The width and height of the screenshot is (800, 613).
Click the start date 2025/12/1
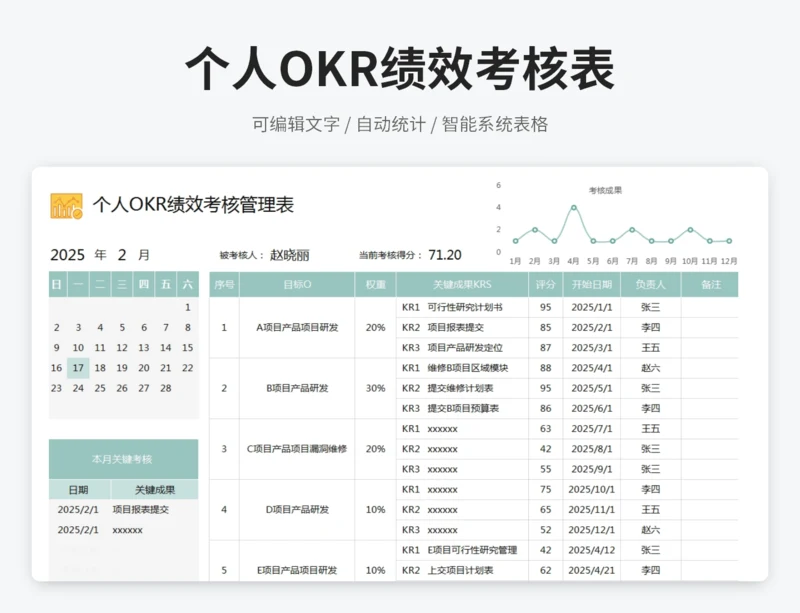click(x=592, y=530)
